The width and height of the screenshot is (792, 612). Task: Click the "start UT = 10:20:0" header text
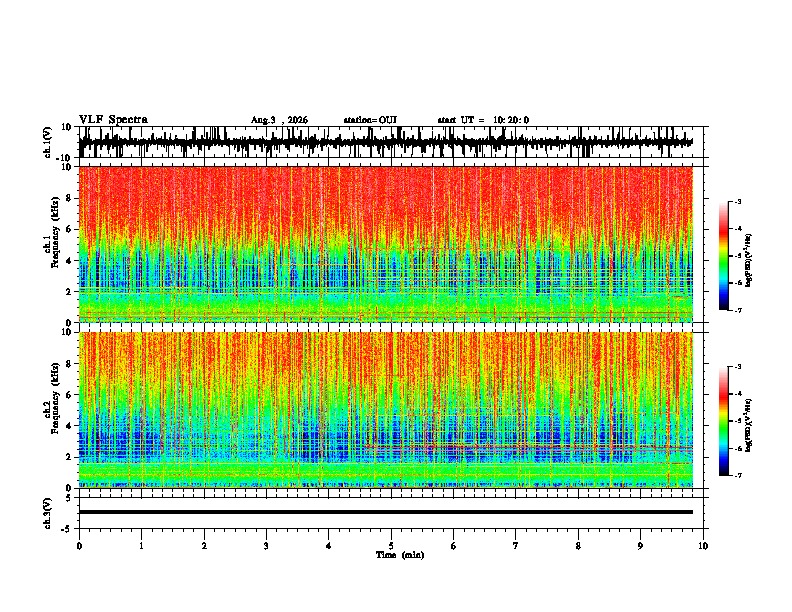click(x=483, y=120)
